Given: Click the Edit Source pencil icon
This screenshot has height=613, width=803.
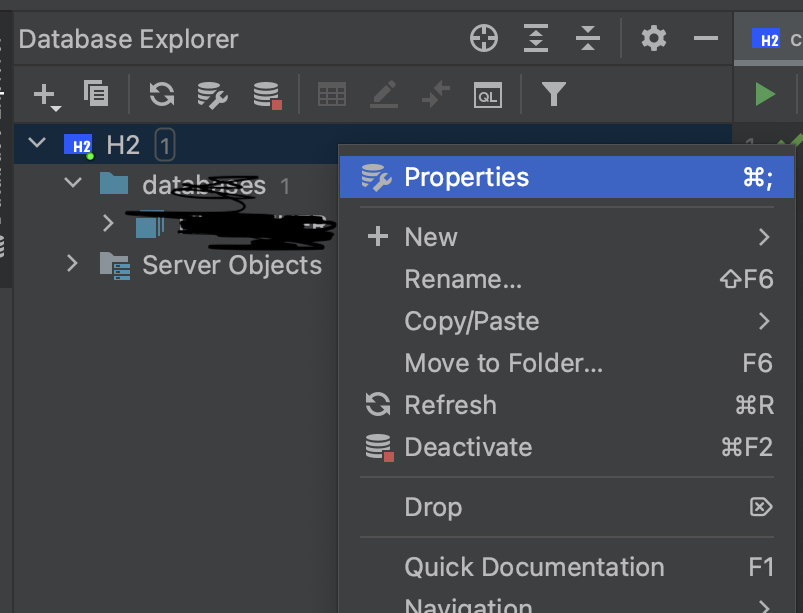Looking at the screenshot, I should click(384, 94).
